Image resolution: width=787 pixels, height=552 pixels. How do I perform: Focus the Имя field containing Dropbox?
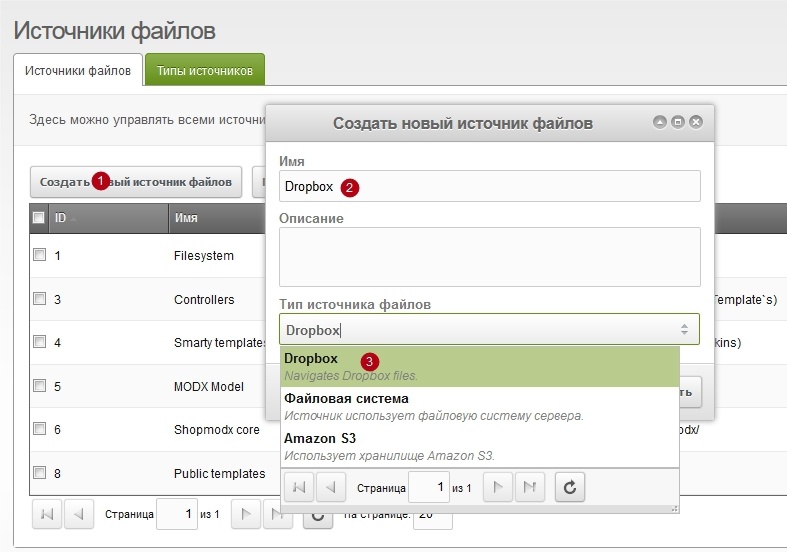489,186
